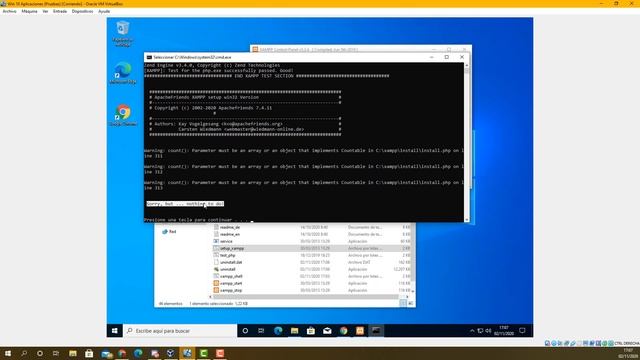Click Explorer horizontal scrollbar right arrow
640x360 pixels.
click(407, 297)
